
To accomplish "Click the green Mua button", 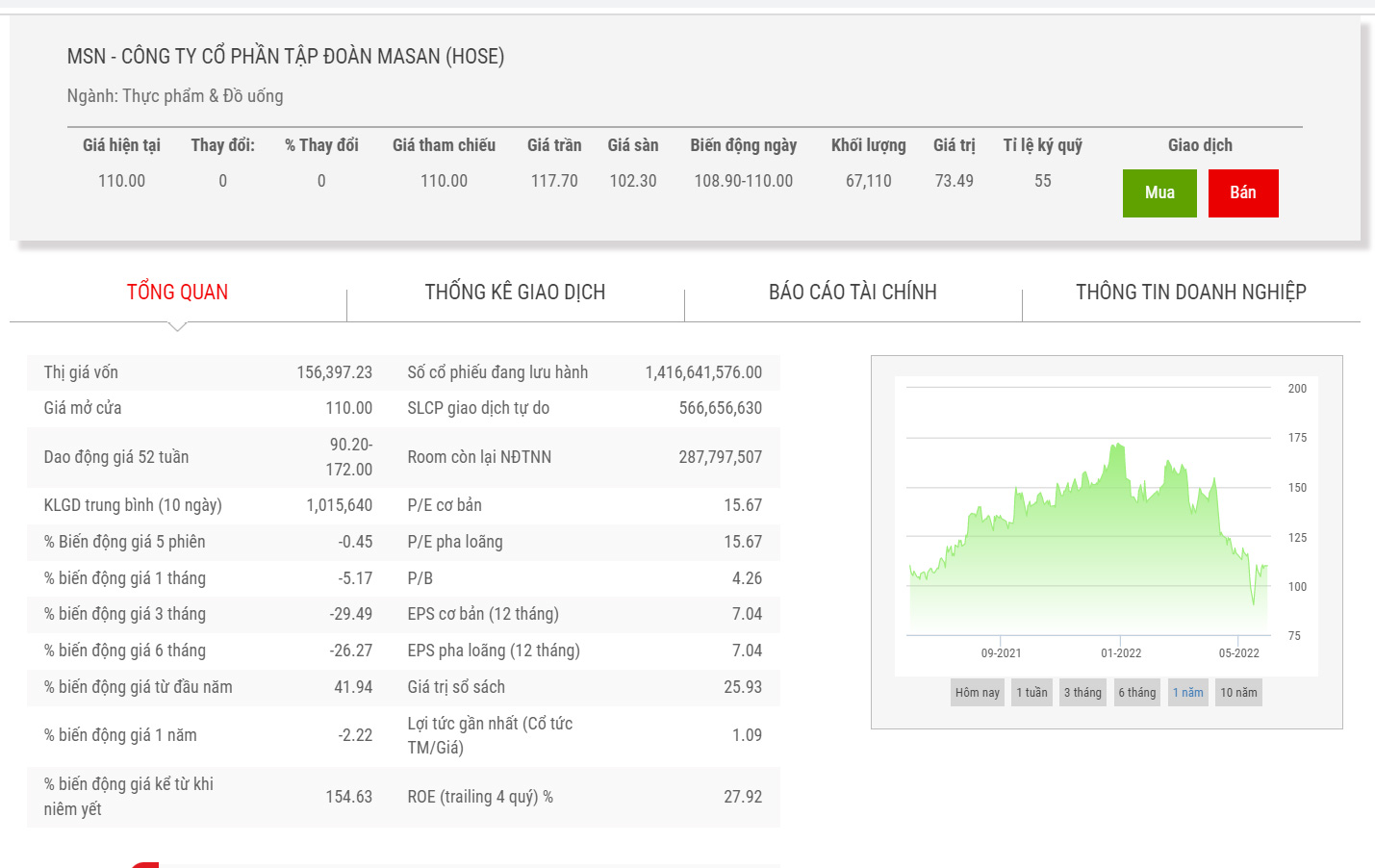I will 1159,193.
